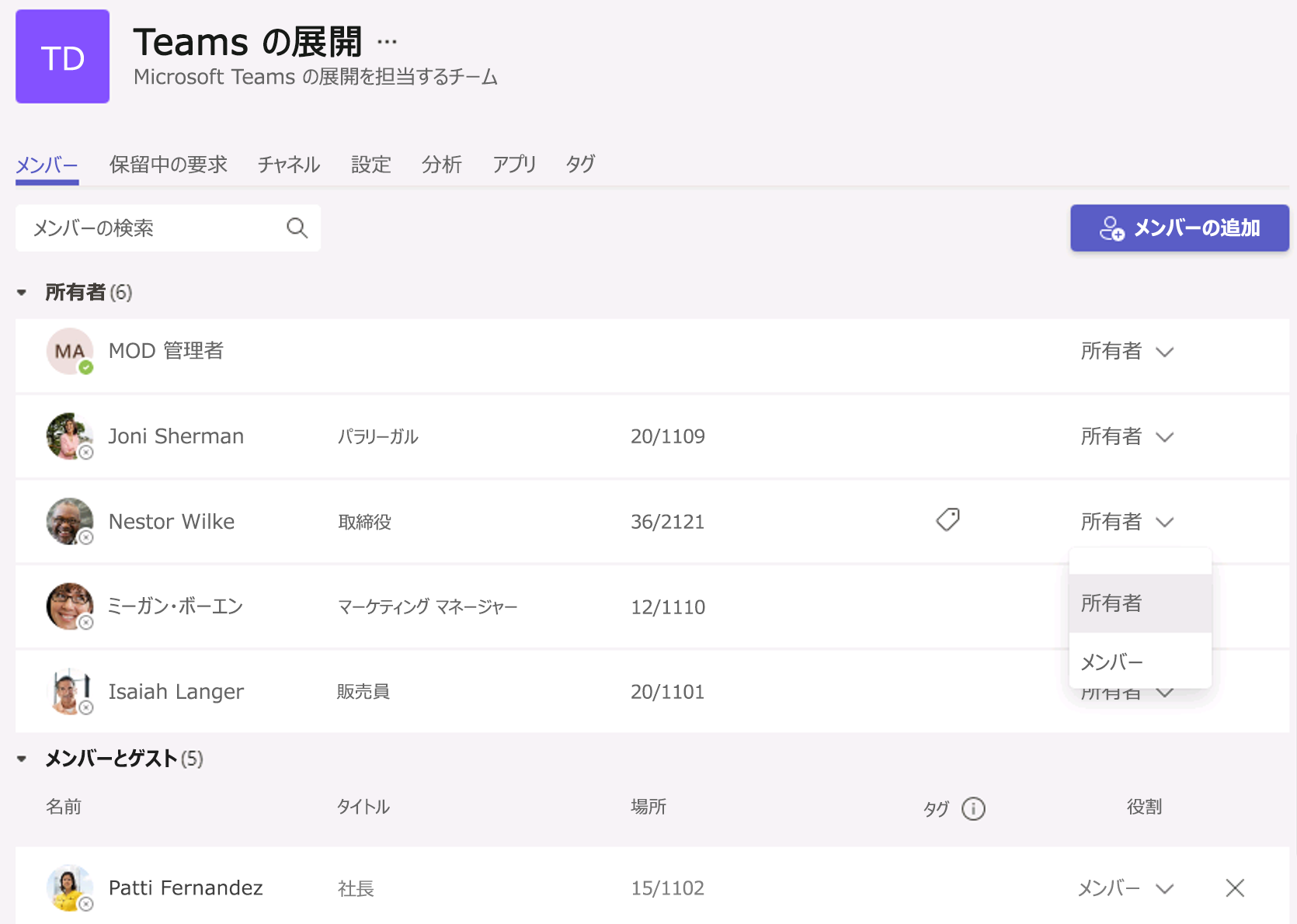The image size is (1297, 924).
Task: Click location 15/1102
Action: coord(668,888)
